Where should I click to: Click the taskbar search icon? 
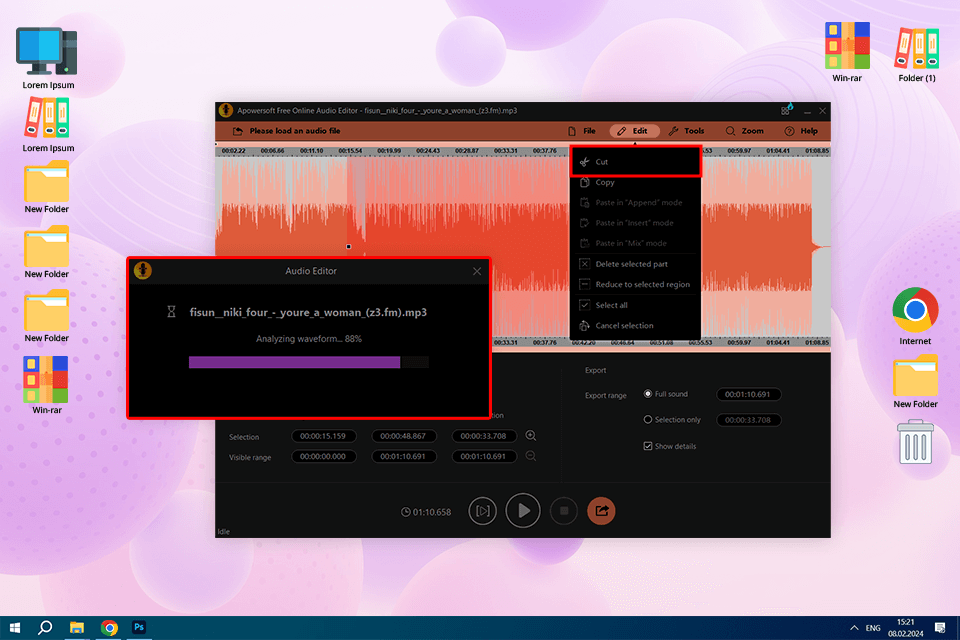point(45,628)
